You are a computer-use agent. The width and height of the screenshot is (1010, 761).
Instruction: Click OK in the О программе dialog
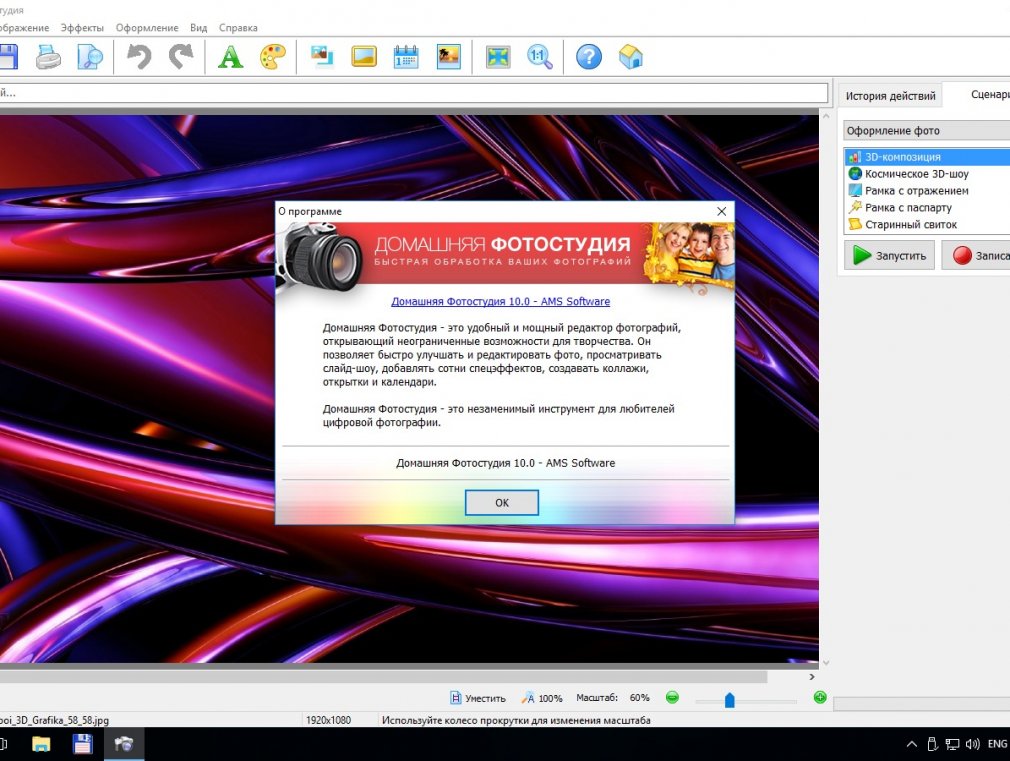pos(502,503)
